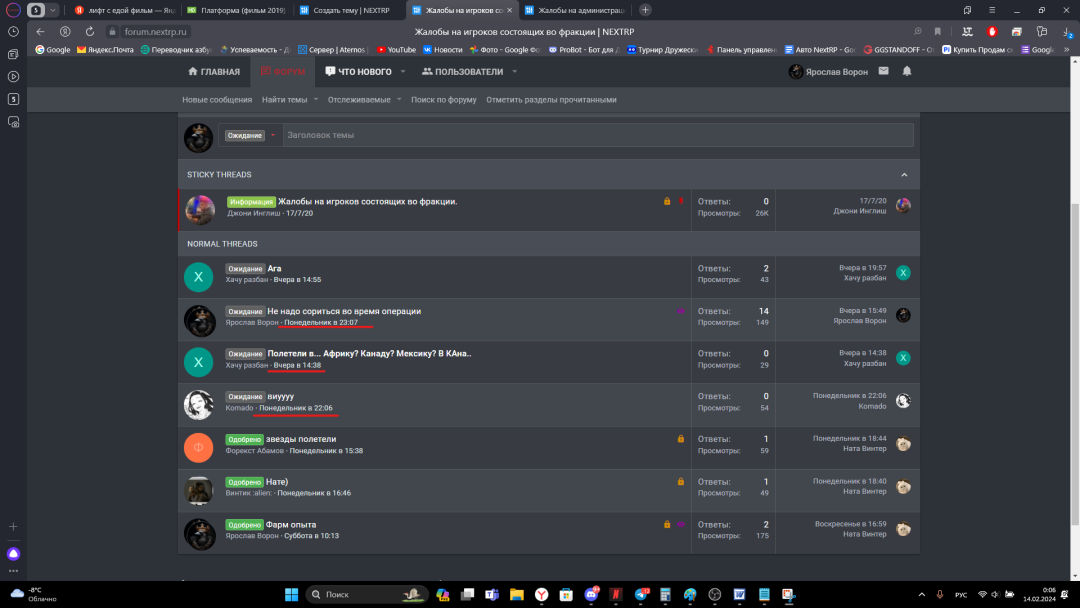Open thread звезды полетели
The width and height of the screenshot is (1080, 608).
tap(301, 439)
